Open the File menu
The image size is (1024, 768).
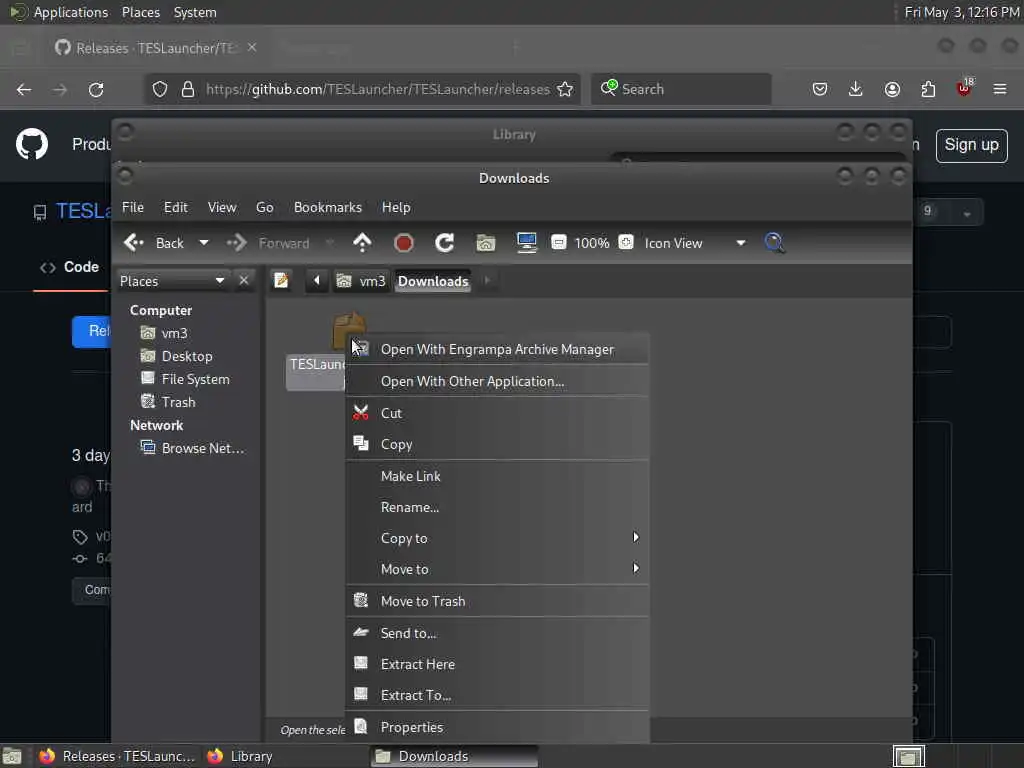click(133, 207)
